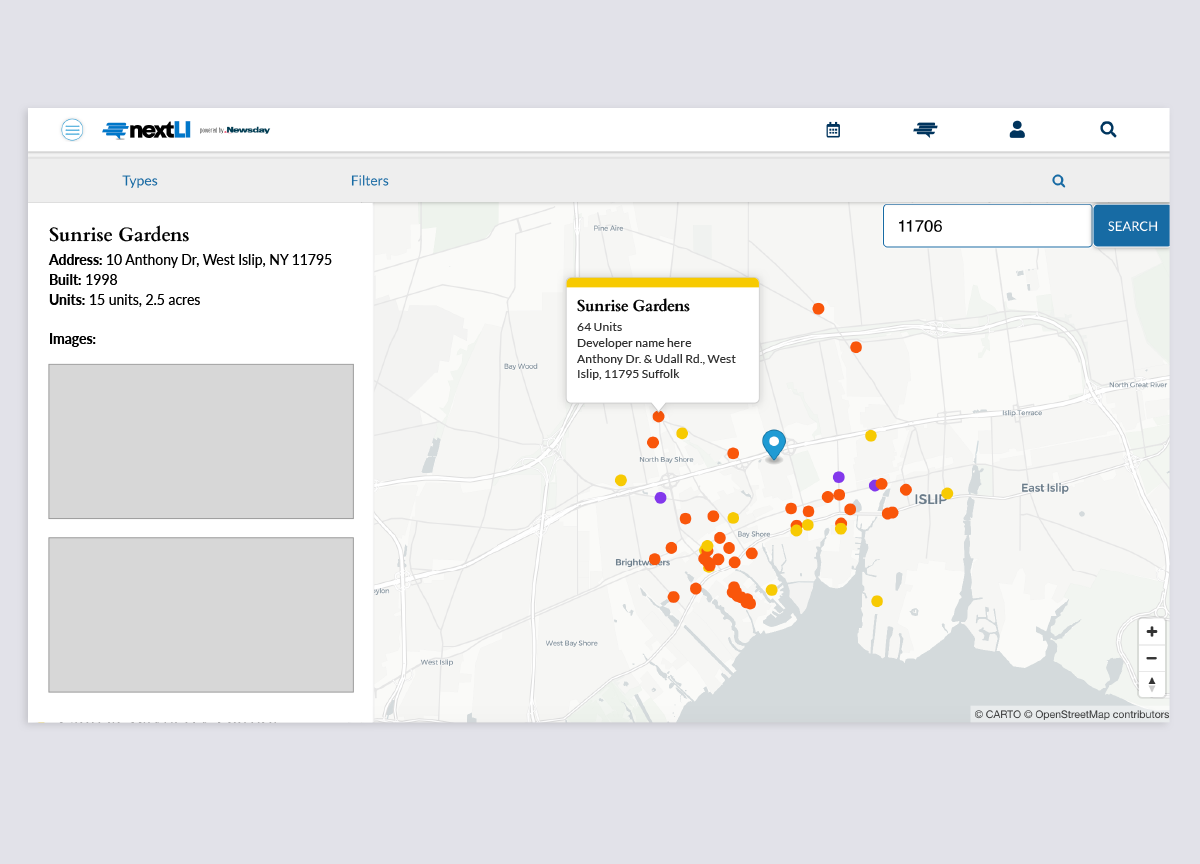The image size is (1200, 864).
Task: Open the calendar icon in header
Action: click(x=833, y=130)
